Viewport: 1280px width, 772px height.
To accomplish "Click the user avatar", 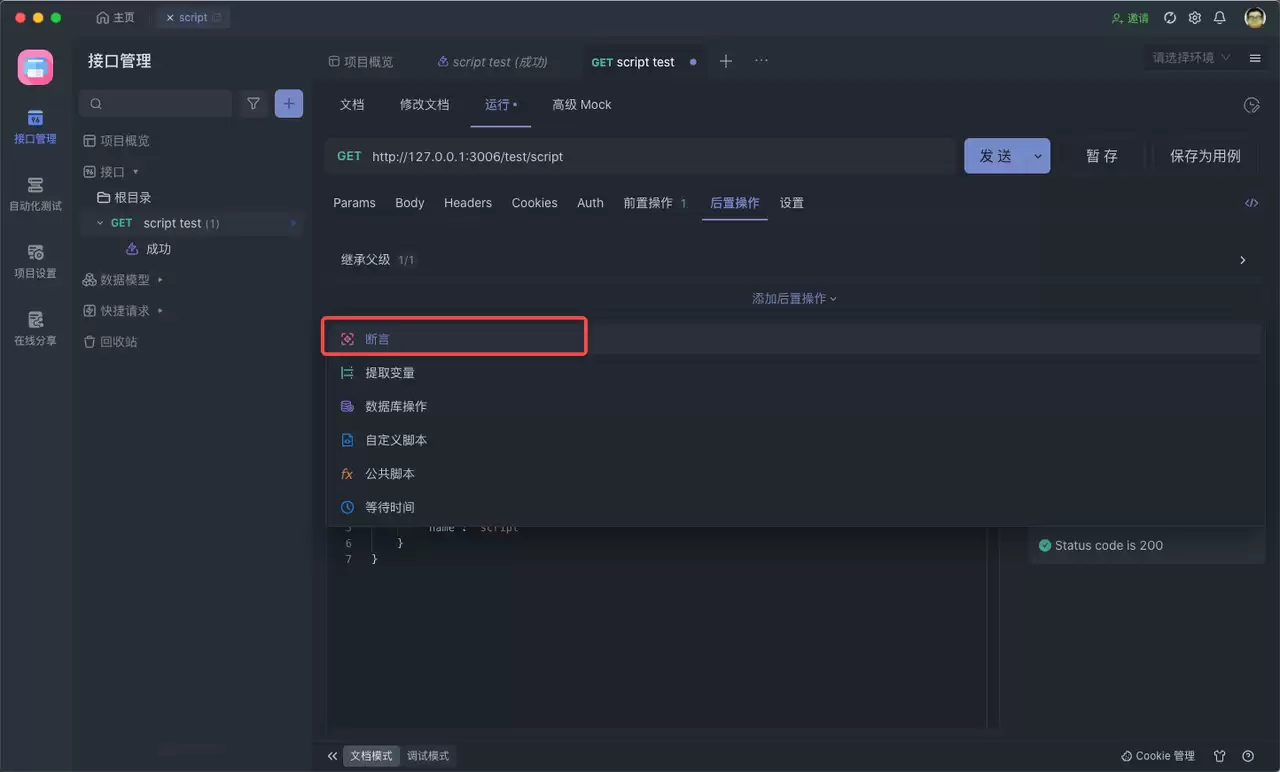I will pyautogui.click(x=1255, y=18).
